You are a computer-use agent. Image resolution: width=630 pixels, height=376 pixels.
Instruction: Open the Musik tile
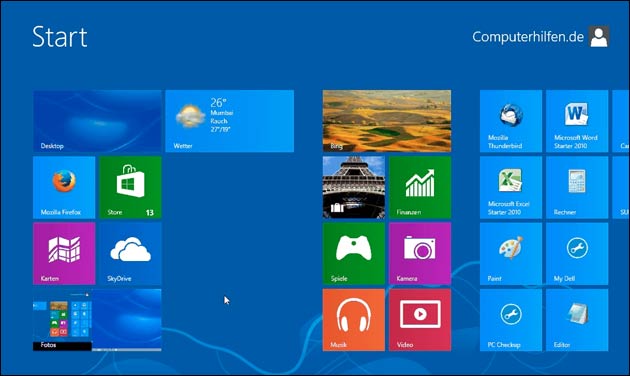pyautogui.click(x=354, y=320)
